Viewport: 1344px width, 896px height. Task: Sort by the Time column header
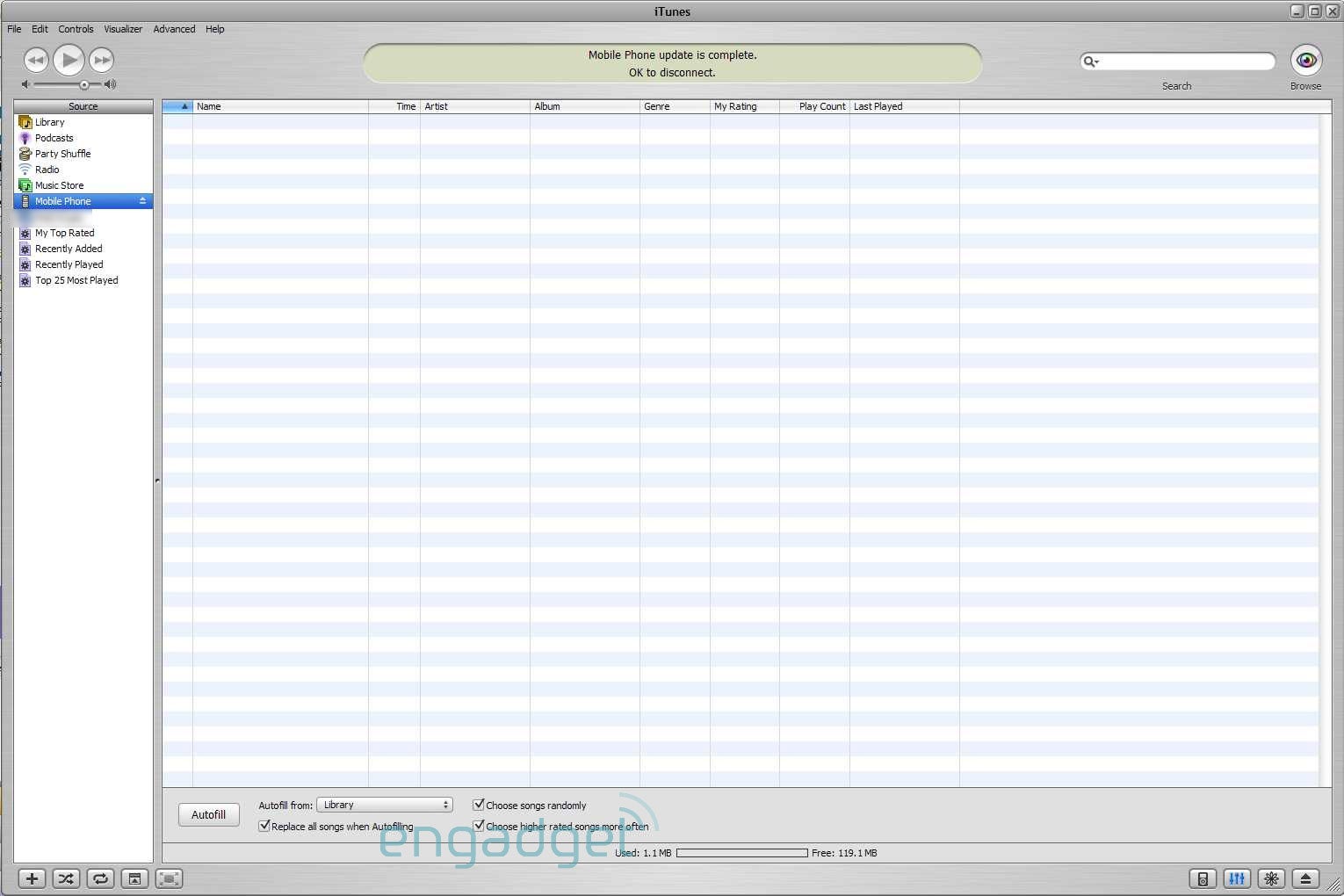(x=394, y=106)
